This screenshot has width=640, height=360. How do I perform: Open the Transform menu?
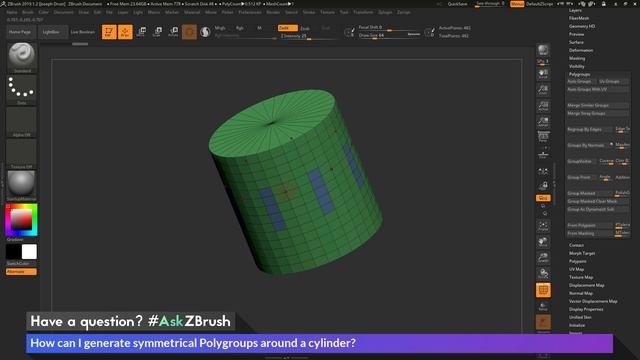[x=363, y=12]
